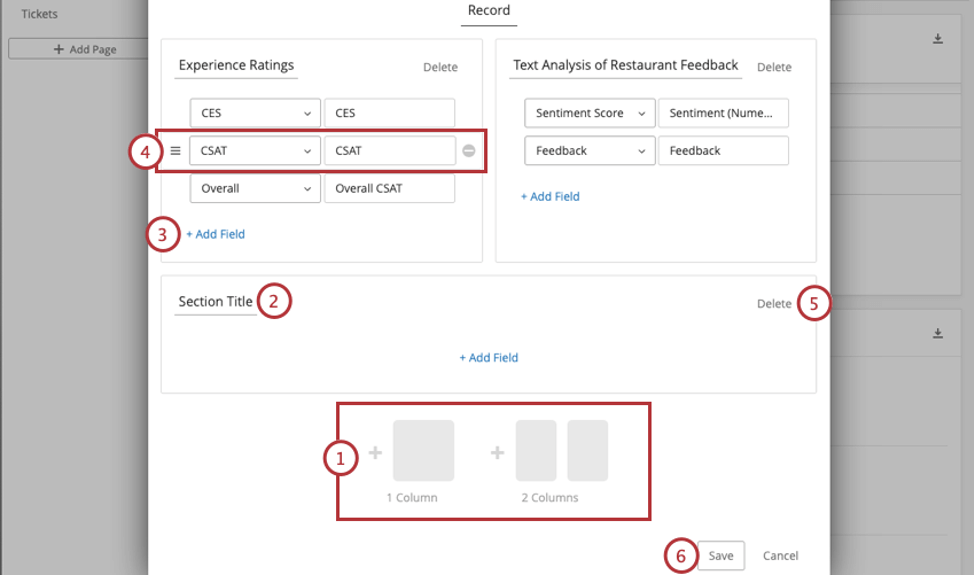The height and width of the screenshot is (575, 974).
Task: Delete the Experience Ratings section
Action: coord(440,67)
